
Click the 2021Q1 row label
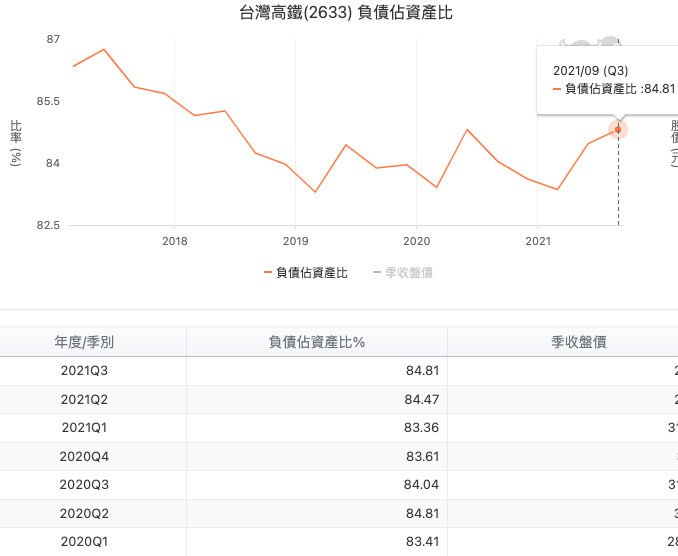(x=84, y=428)
